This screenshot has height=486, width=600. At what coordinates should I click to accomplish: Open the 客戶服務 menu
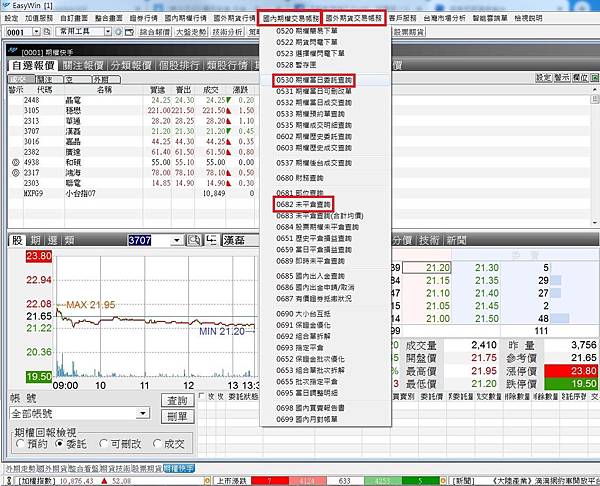pos(403,18)
